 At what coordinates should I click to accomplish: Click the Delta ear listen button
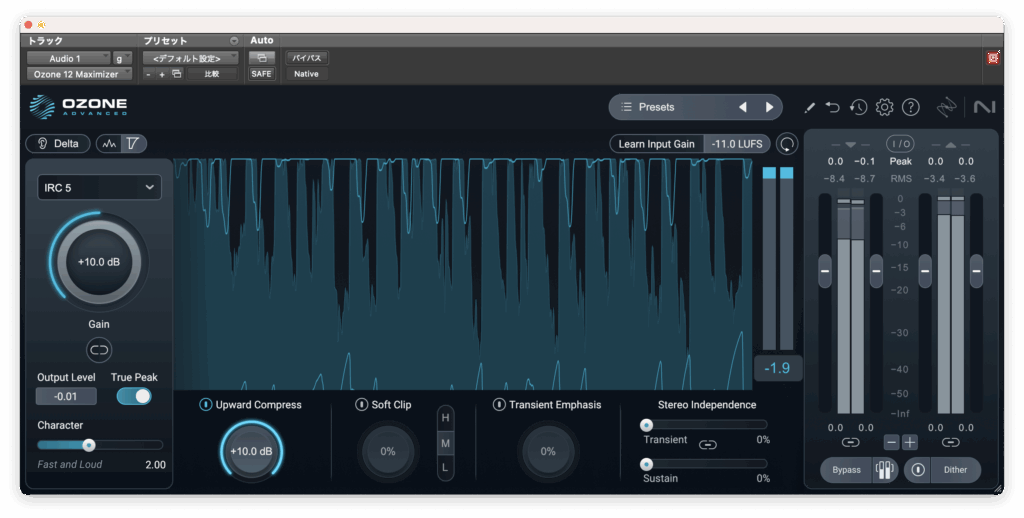58,143
